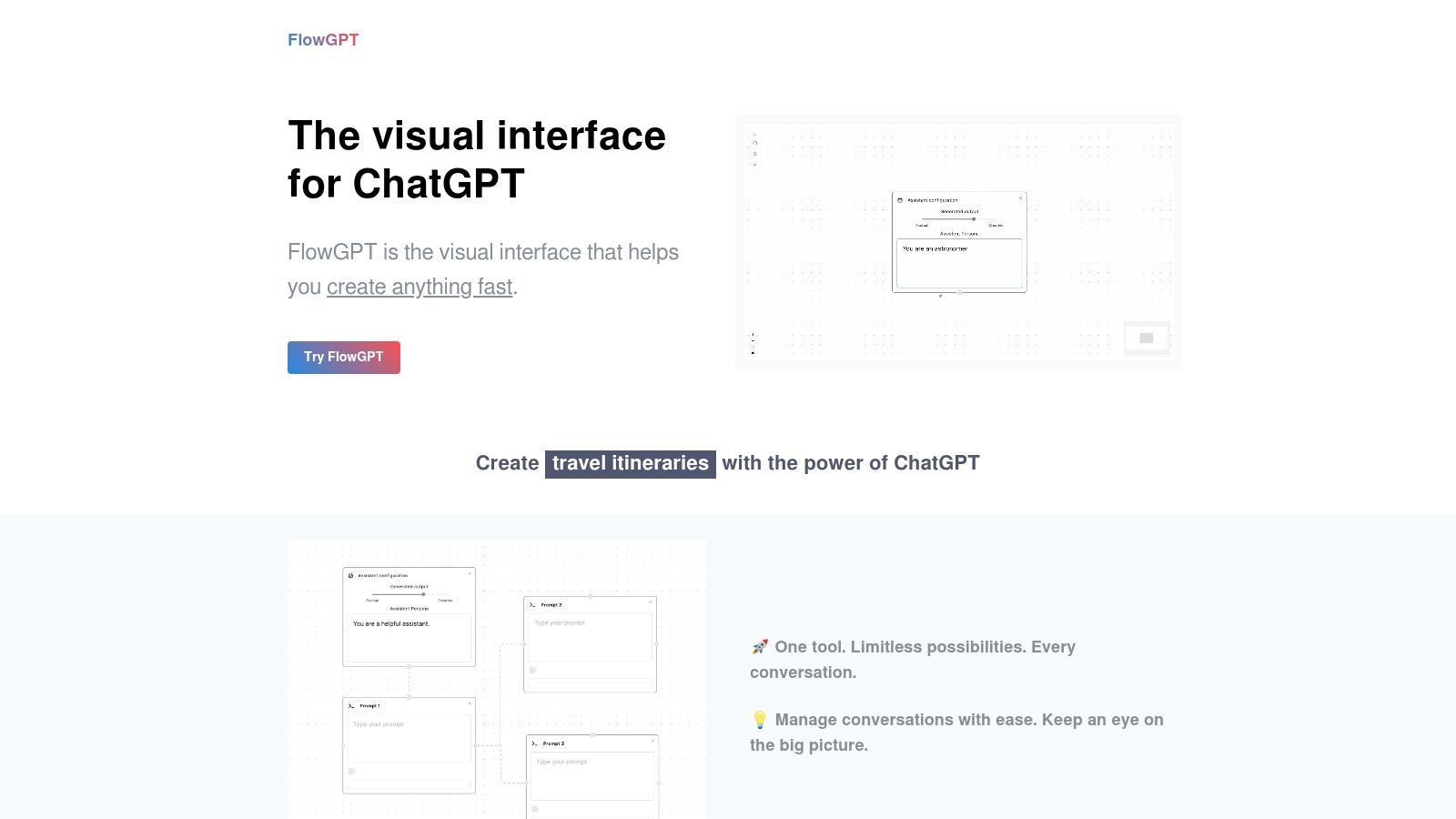1456x819 pixels.
Task: Click the "Assistant configuration" title on the helpful assistant card
Action: click(x=383, y=576)
